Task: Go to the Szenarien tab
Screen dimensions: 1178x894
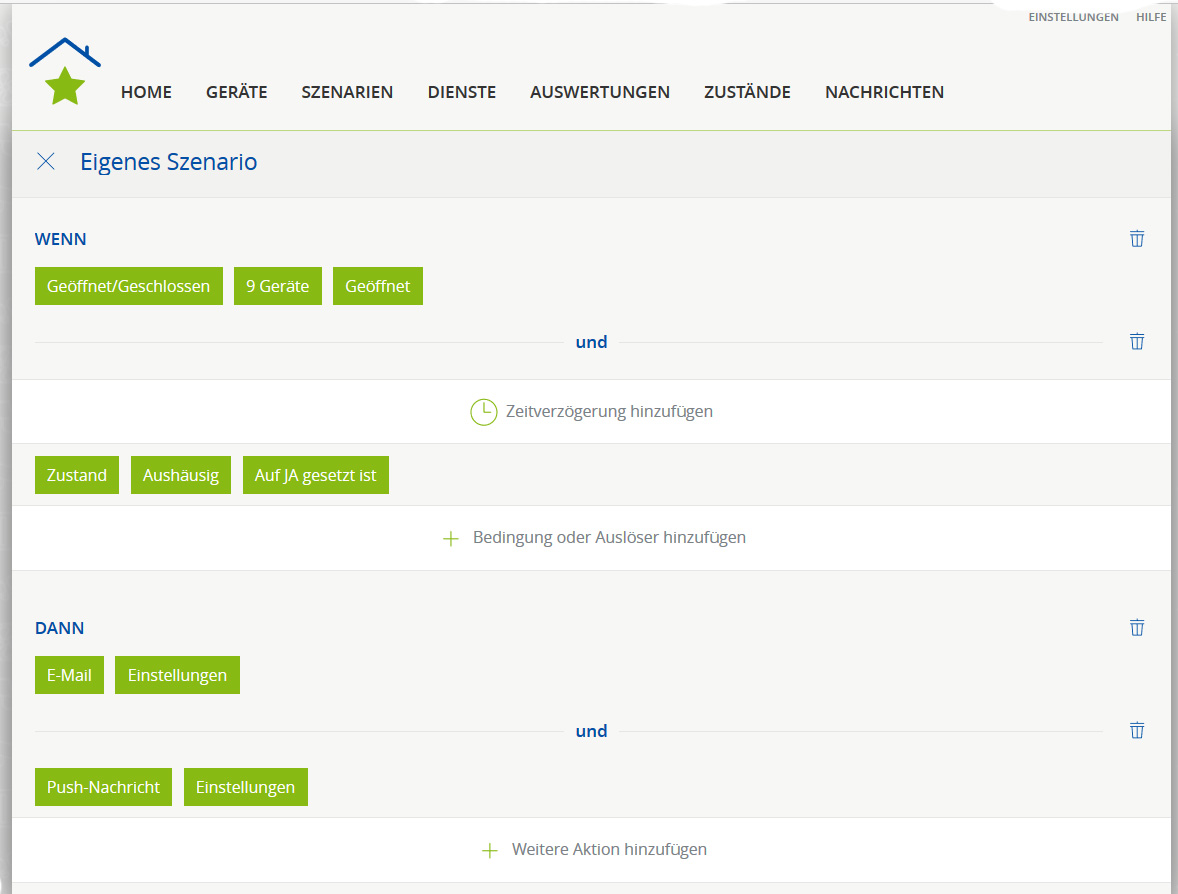Action: [x=347, y=92]
